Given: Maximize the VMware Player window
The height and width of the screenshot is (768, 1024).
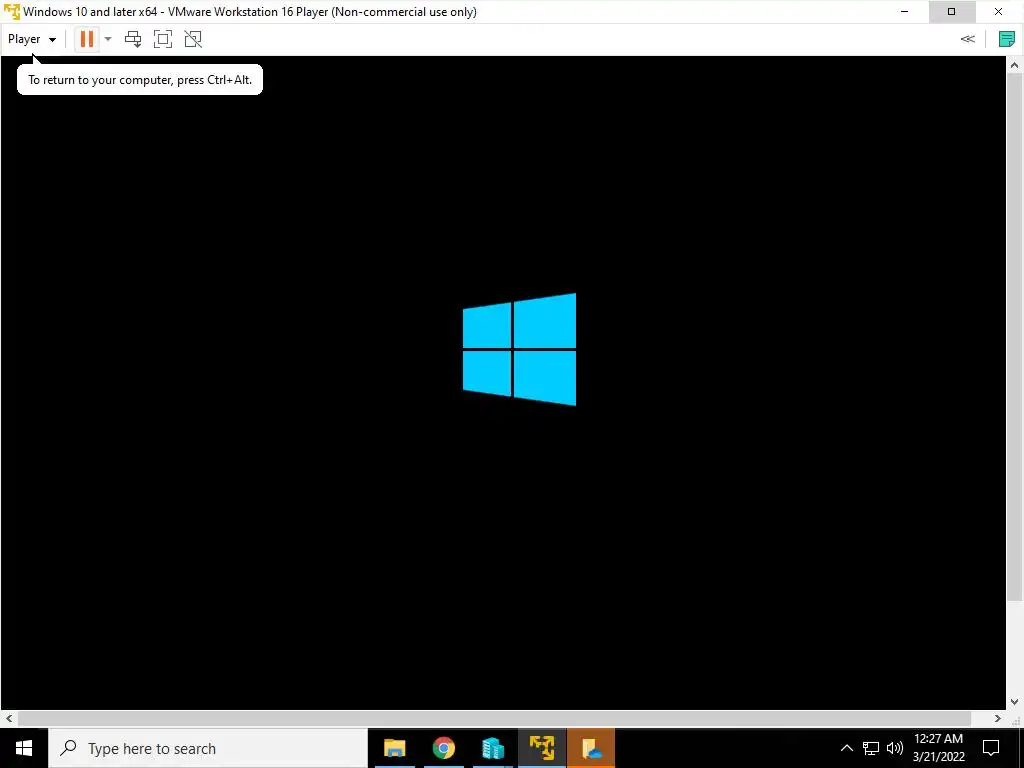Looking at the screenshot, I should [952, 12].
